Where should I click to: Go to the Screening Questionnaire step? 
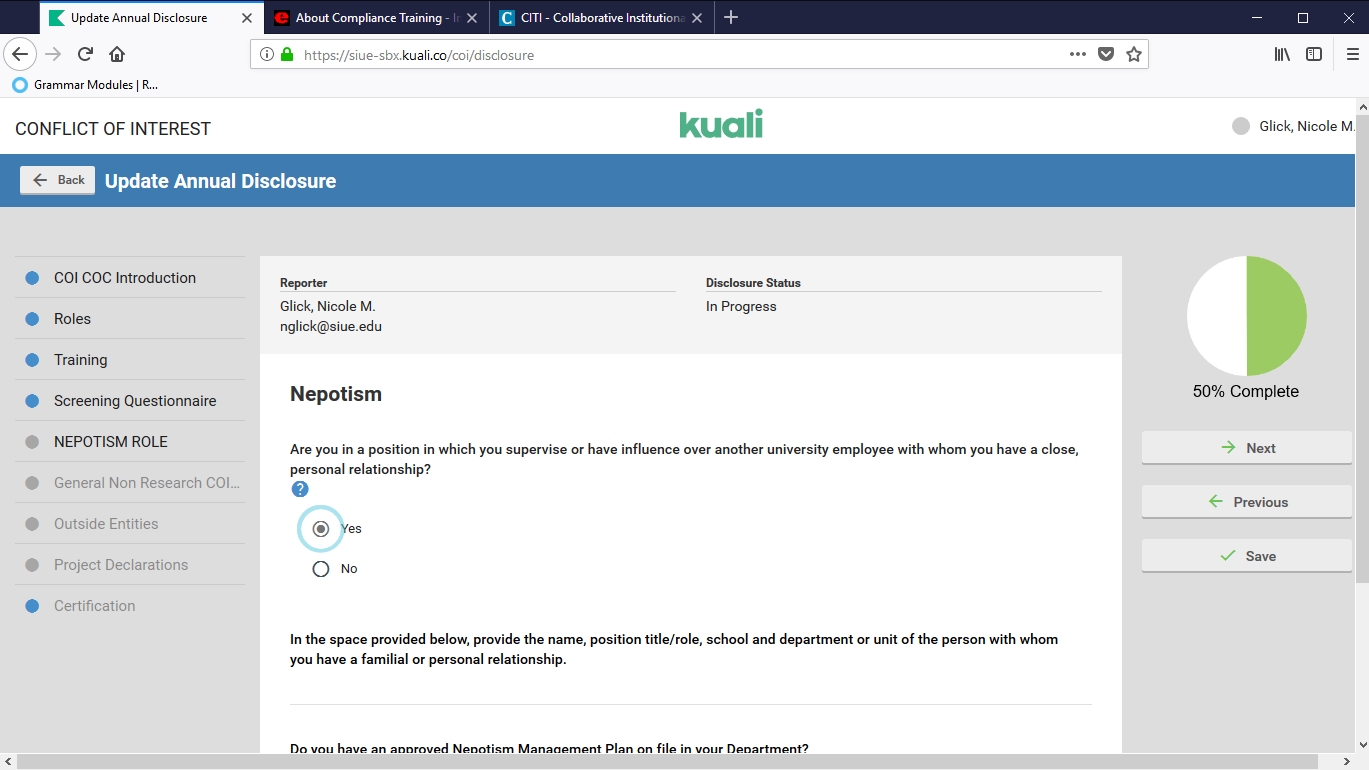pos(135,401)
